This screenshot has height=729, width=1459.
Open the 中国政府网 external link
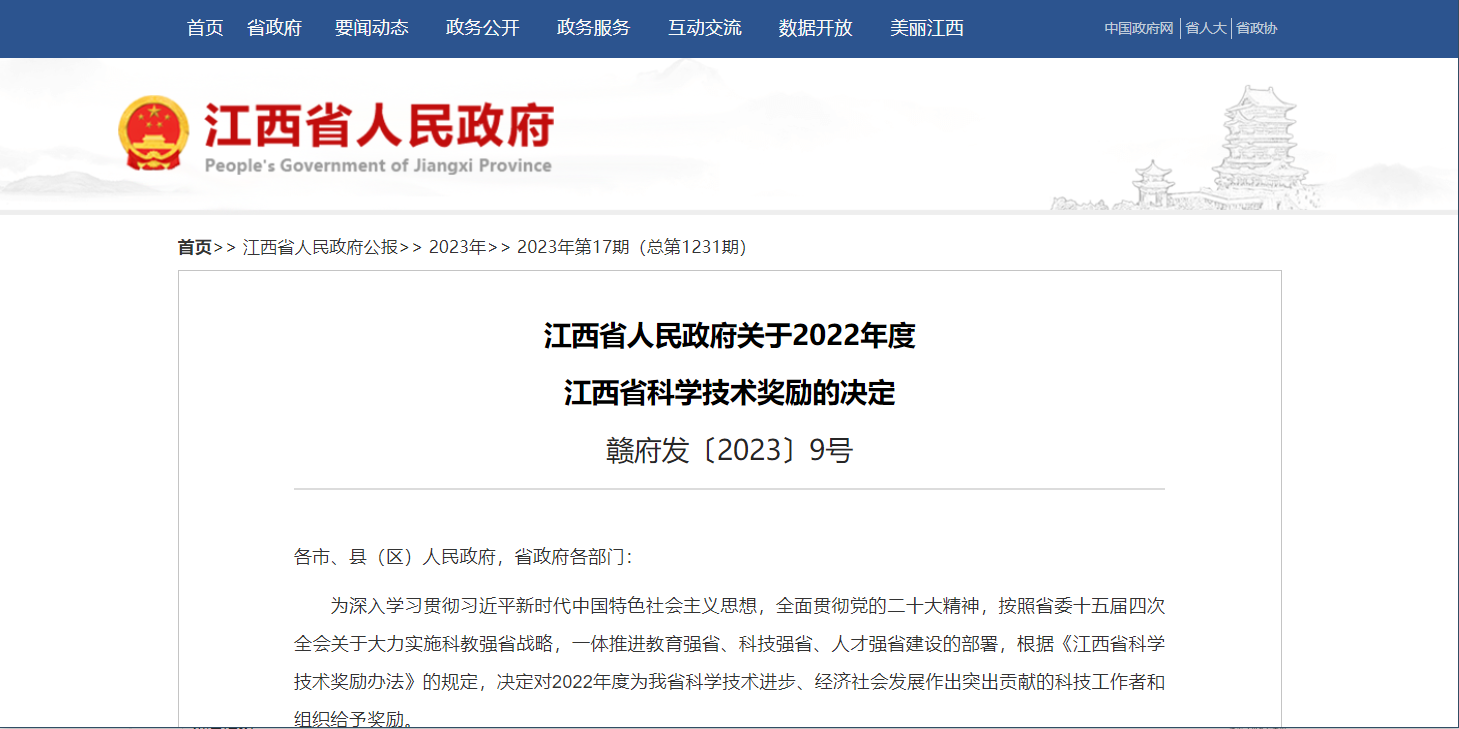tap(1138, 28)
